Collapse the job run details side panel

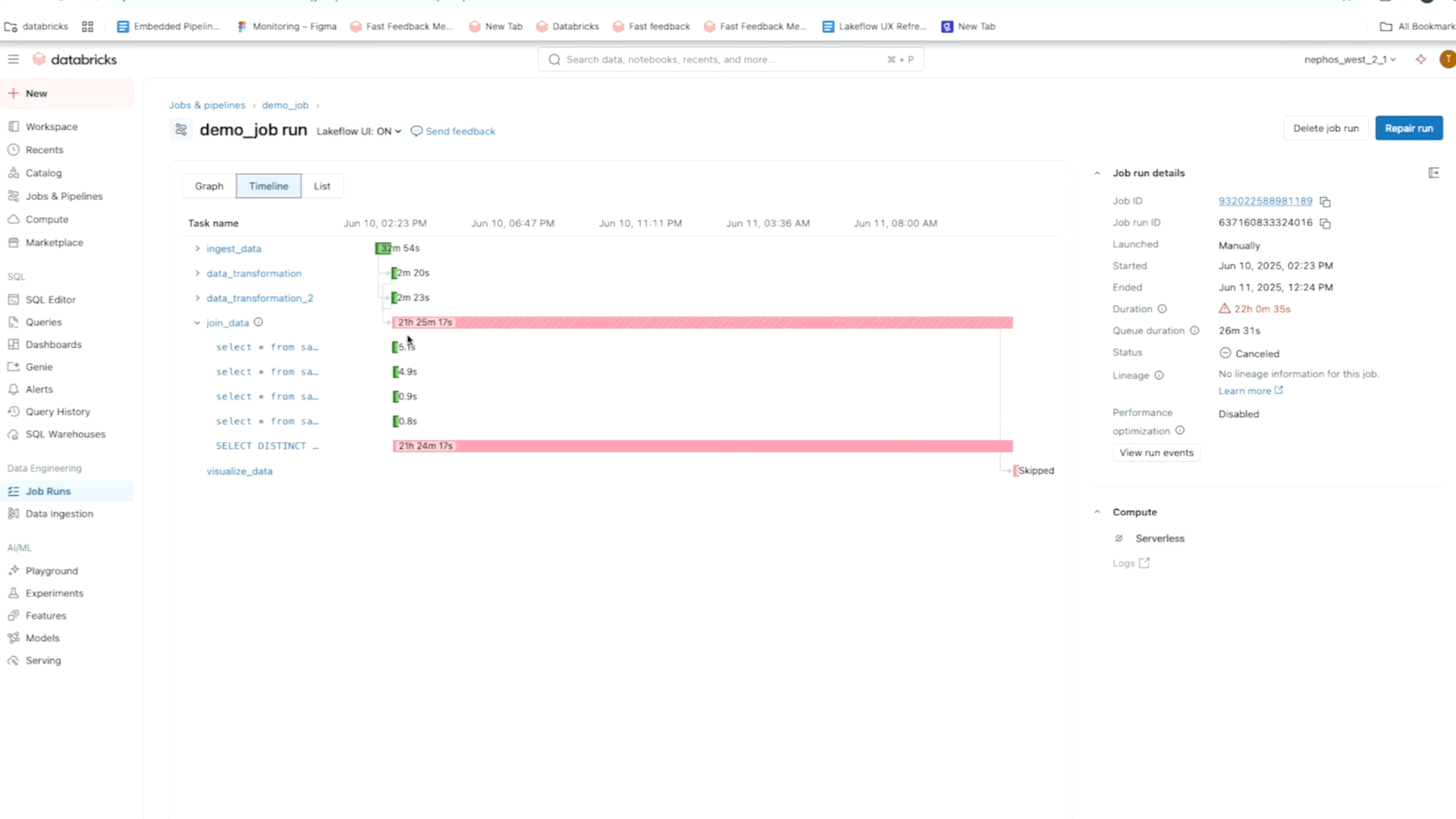[1433, 173]
